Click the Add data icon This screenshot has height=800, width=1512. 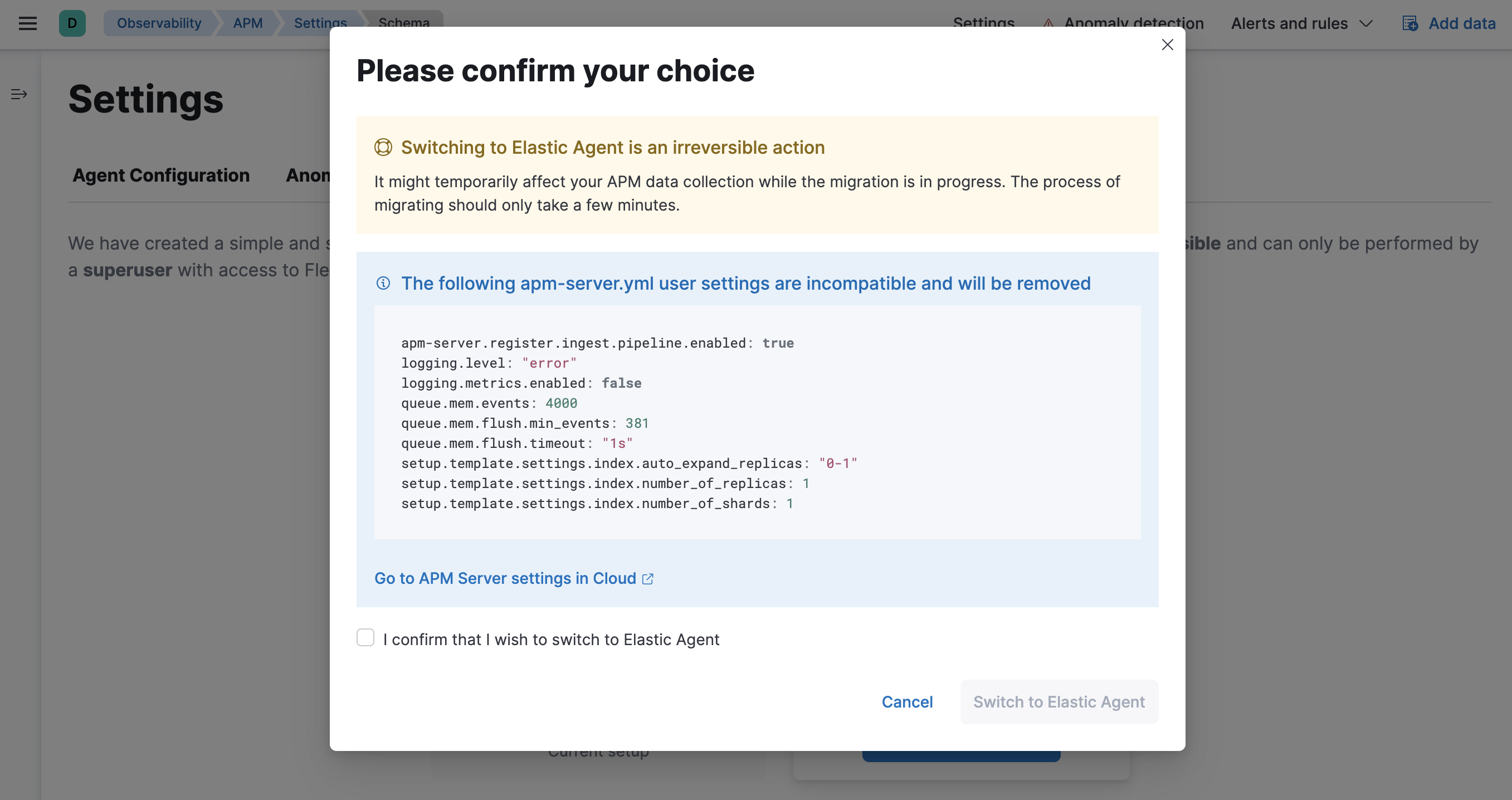(1411, 23)
